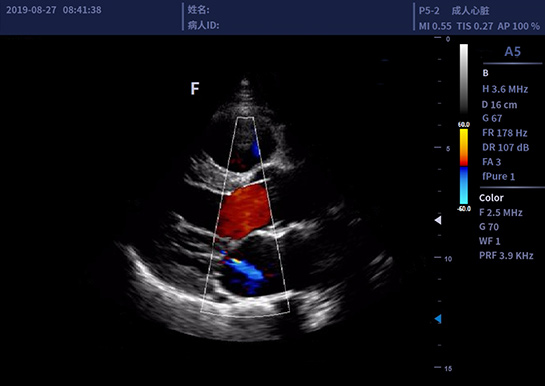This screenshot has height=386, width=547.
Task: Click the blue depth marker triangle
Action: pos(438,319)
